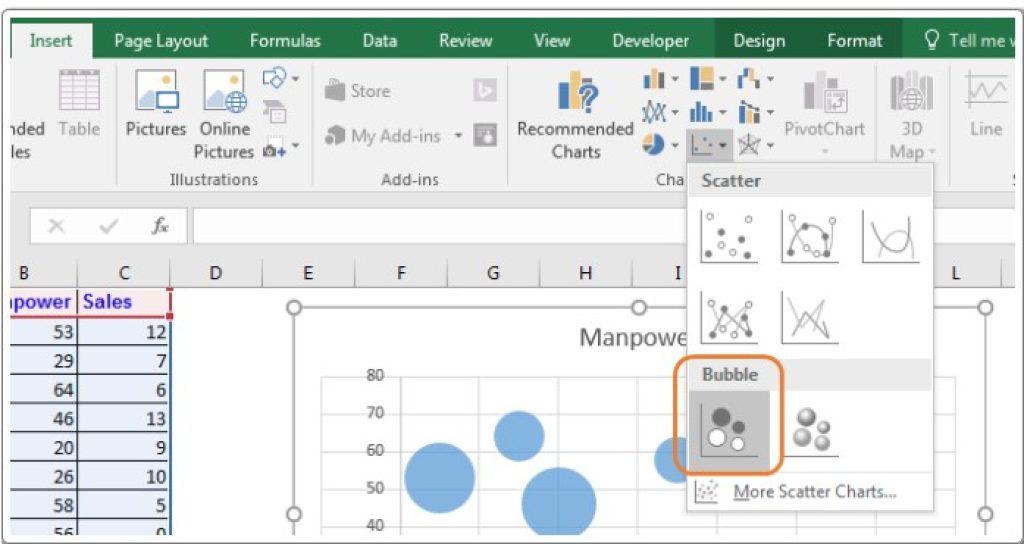
Task: Click the chart's top-left resize handle
Action: click(x=295, y=306)
